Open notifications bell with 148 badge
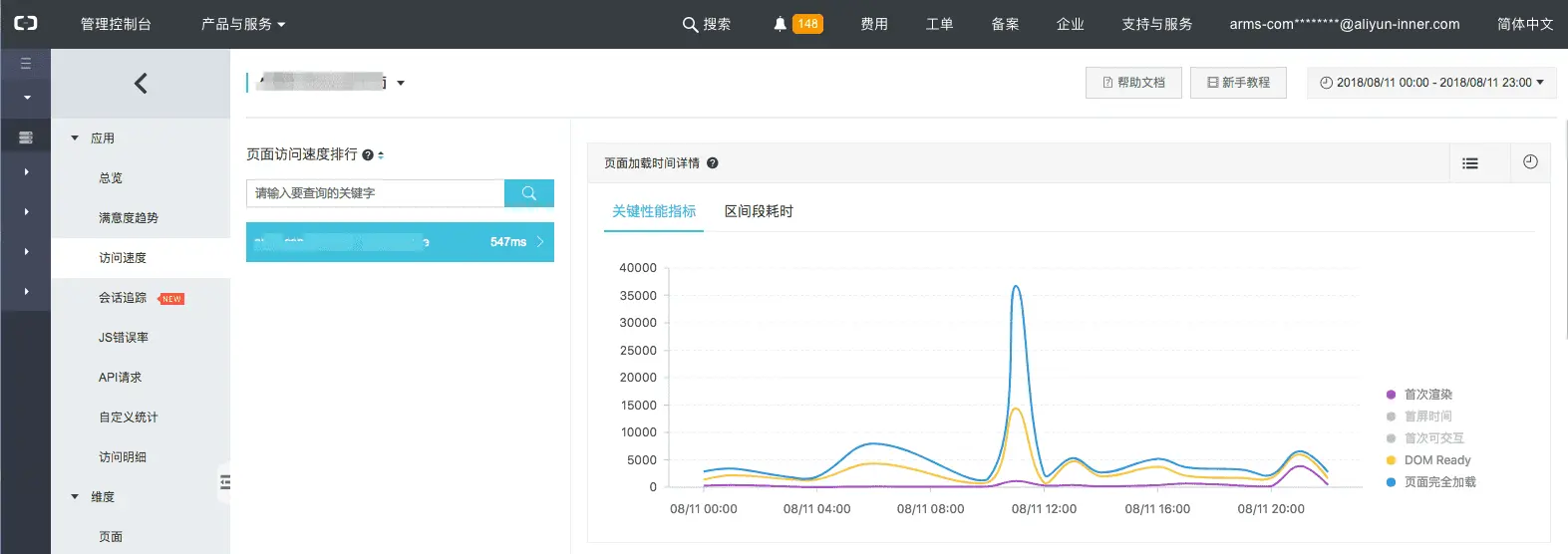Image resolution: width=1568 pixels, height=554 pixels. [797, 24]
